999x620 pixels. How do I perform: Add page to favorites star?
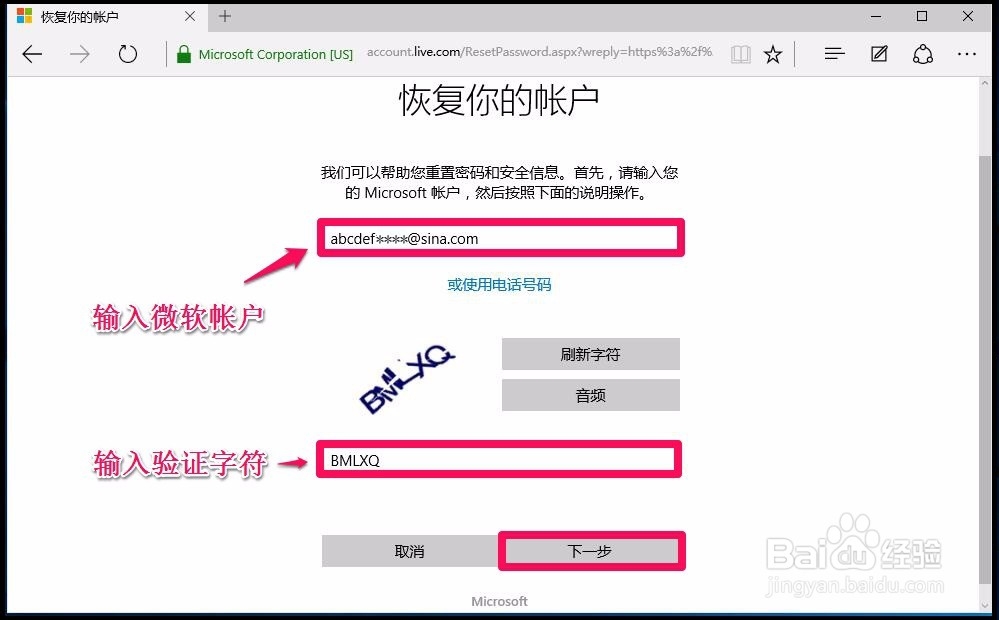coord(773,54)
